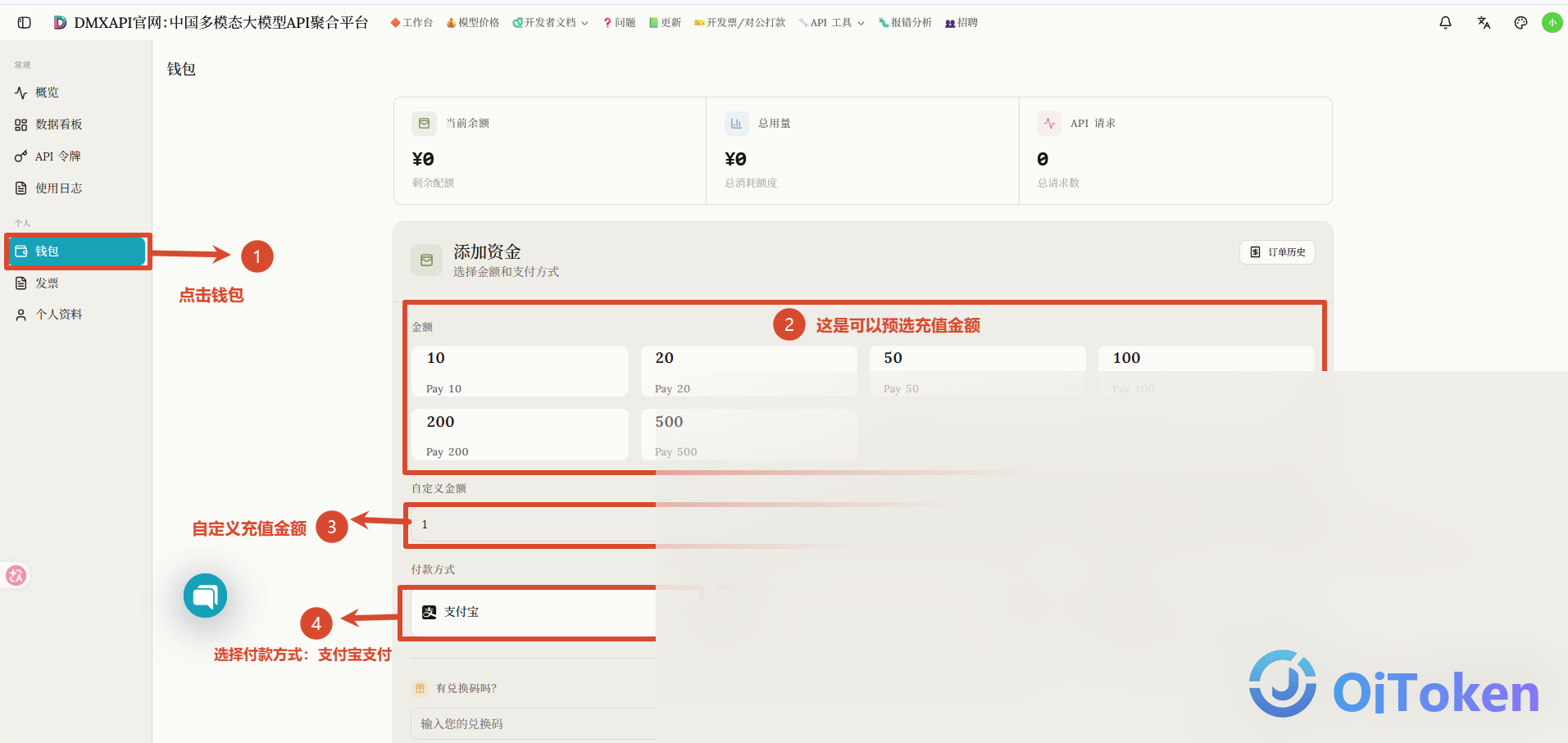Open 更新 in the top navigation
Screen dimensions: 1568x743
665,23
